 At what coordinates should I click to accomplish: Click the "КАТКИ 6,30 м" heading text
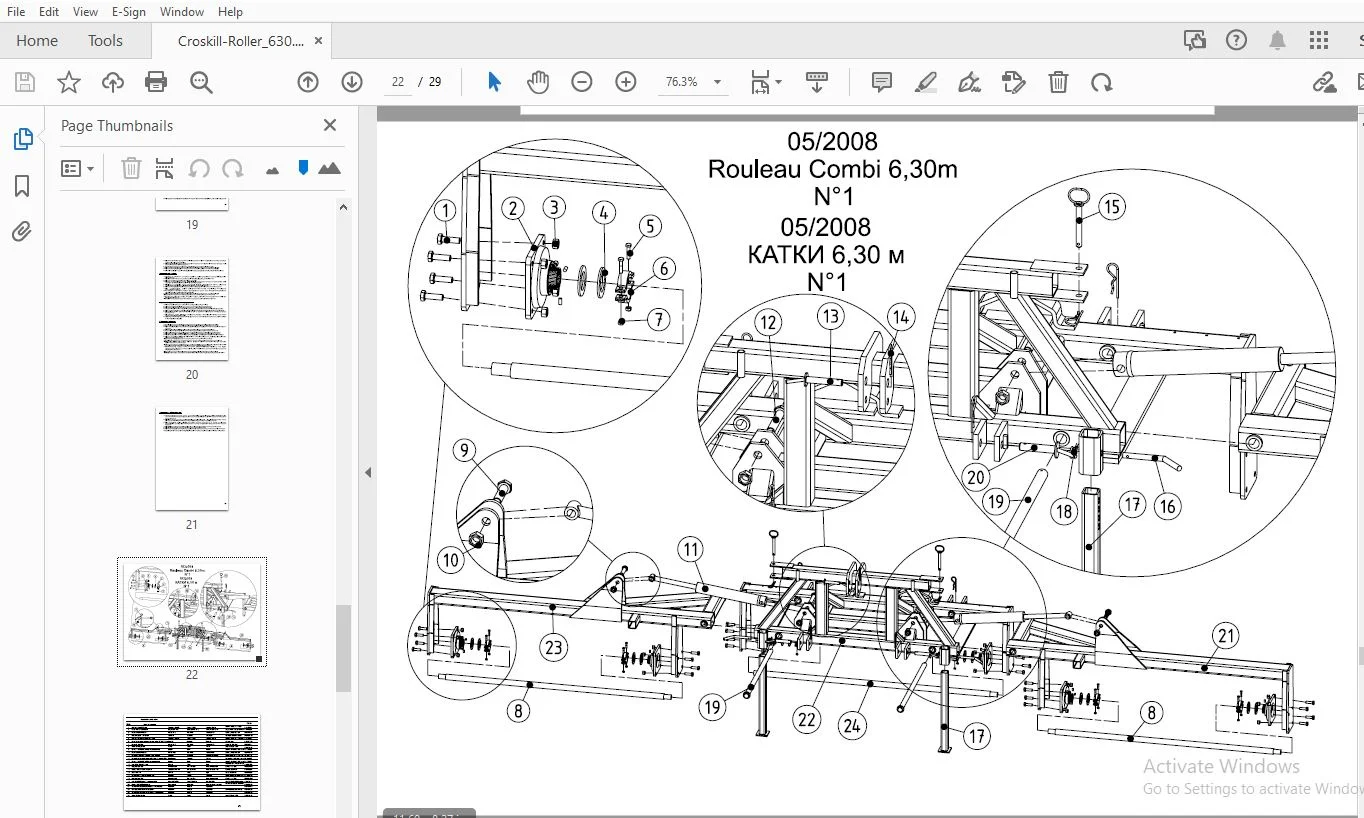coord(826,255)
